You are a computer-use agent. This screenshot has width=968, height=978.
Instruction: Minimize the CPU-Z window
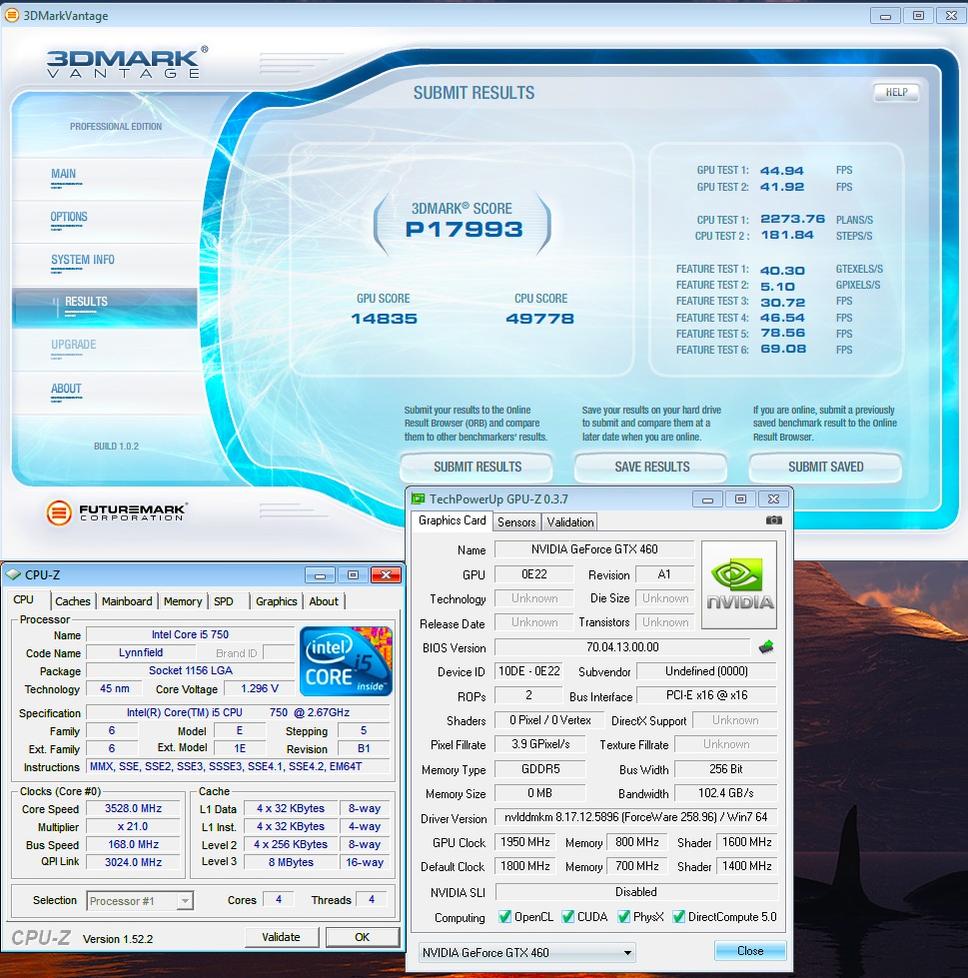pos(320,575)
